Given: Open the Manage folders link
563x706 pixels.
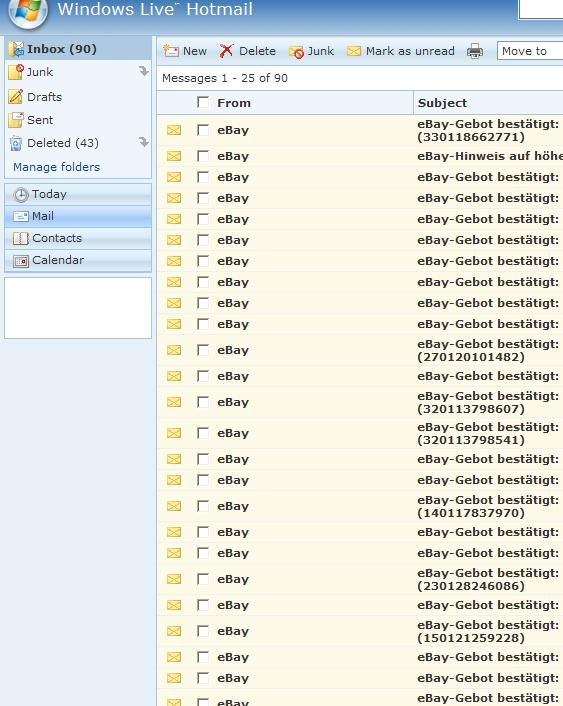Looking at the screenshot, I should [x=56, y=167].
